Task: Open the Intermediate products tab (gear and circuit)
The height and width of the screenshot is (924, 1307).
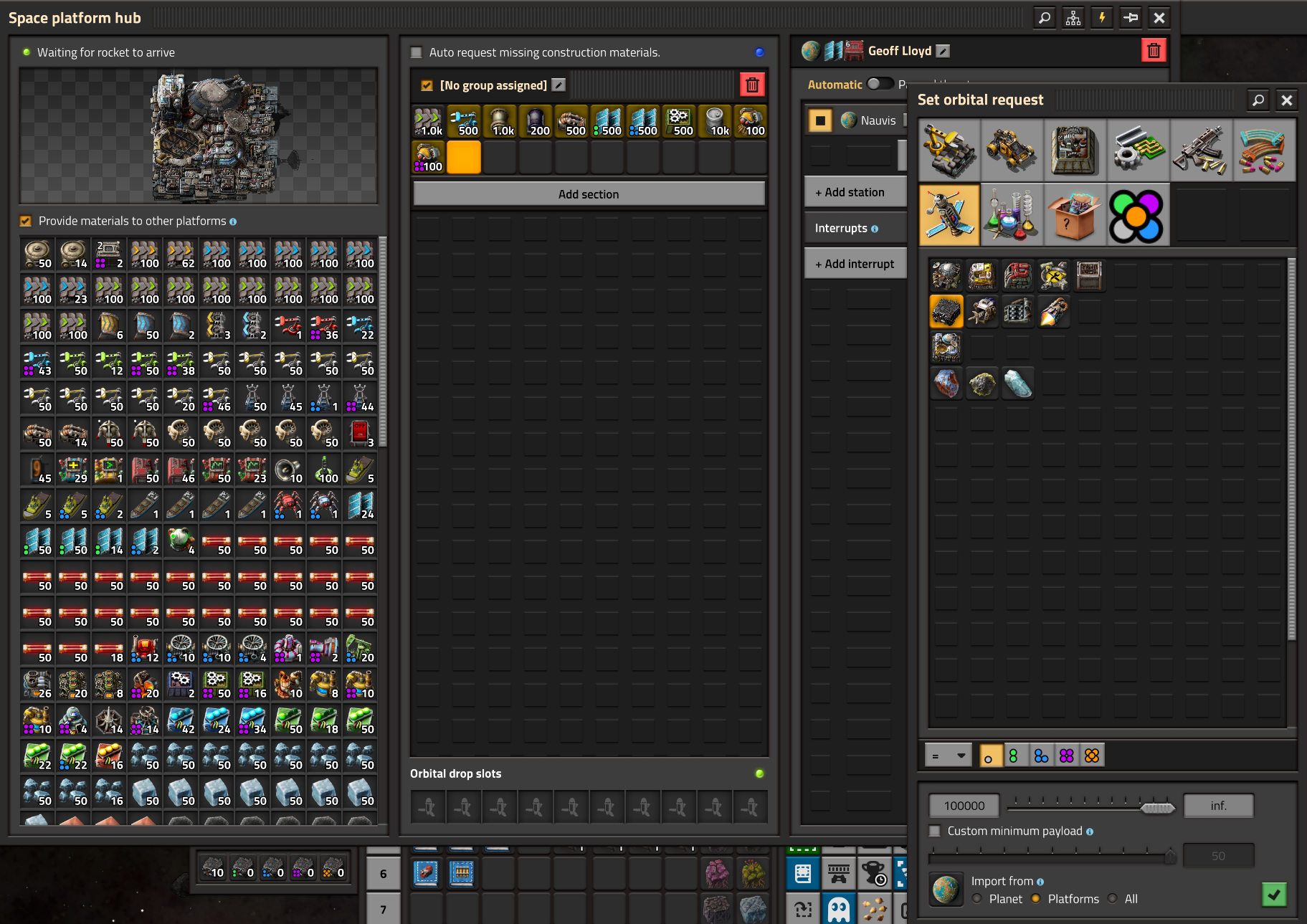Action: click(1138, 151)
